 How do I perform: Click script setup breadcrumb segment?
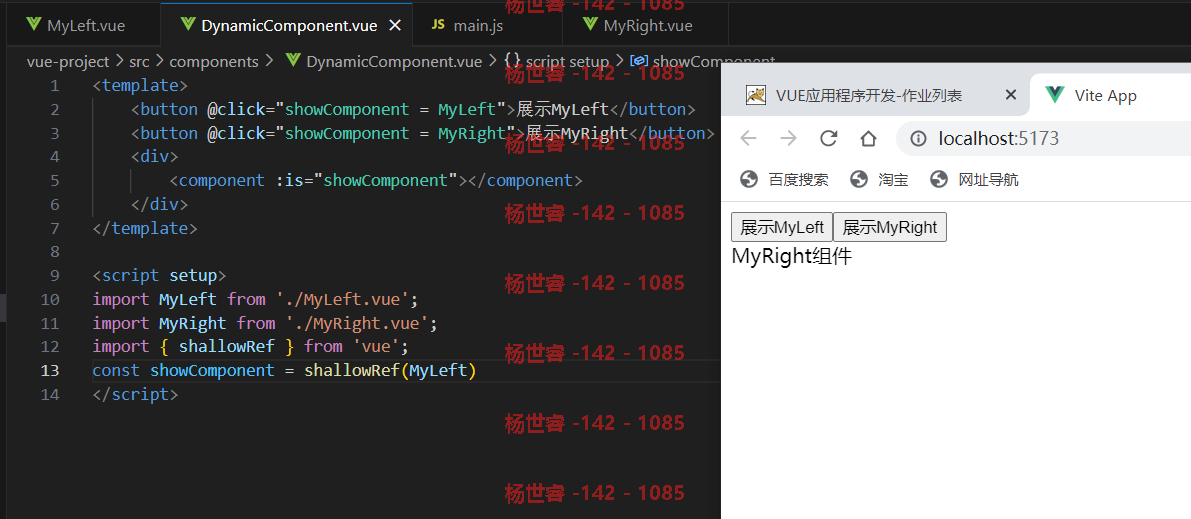pos(567,62)
